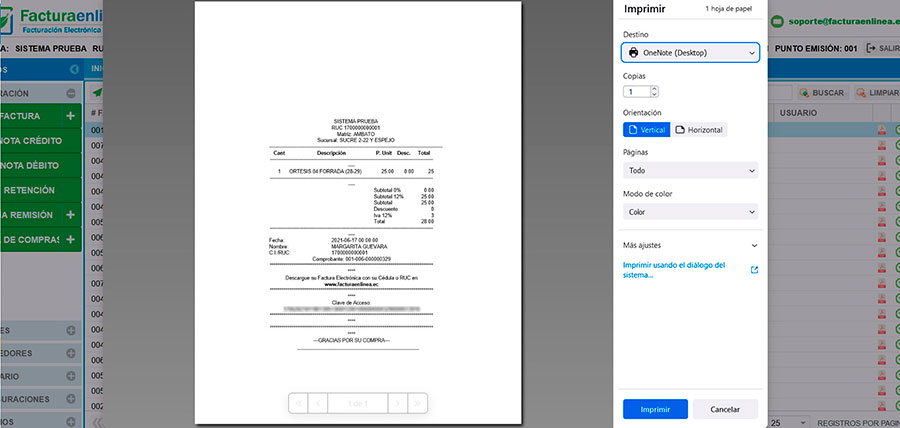Select Horizontal orientation

[x=700, y=130]
